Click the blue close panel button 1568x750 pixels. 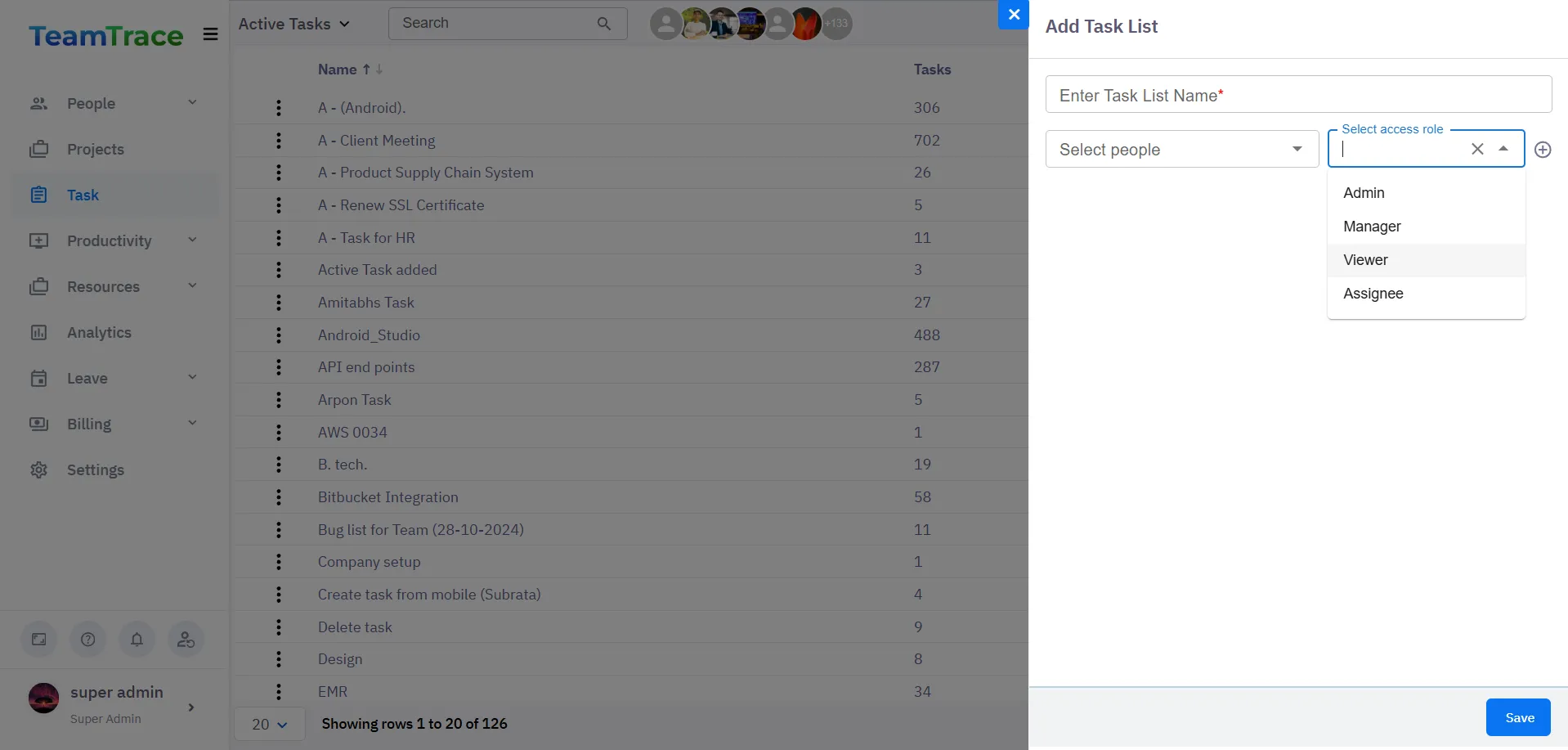click(1013, 15)
